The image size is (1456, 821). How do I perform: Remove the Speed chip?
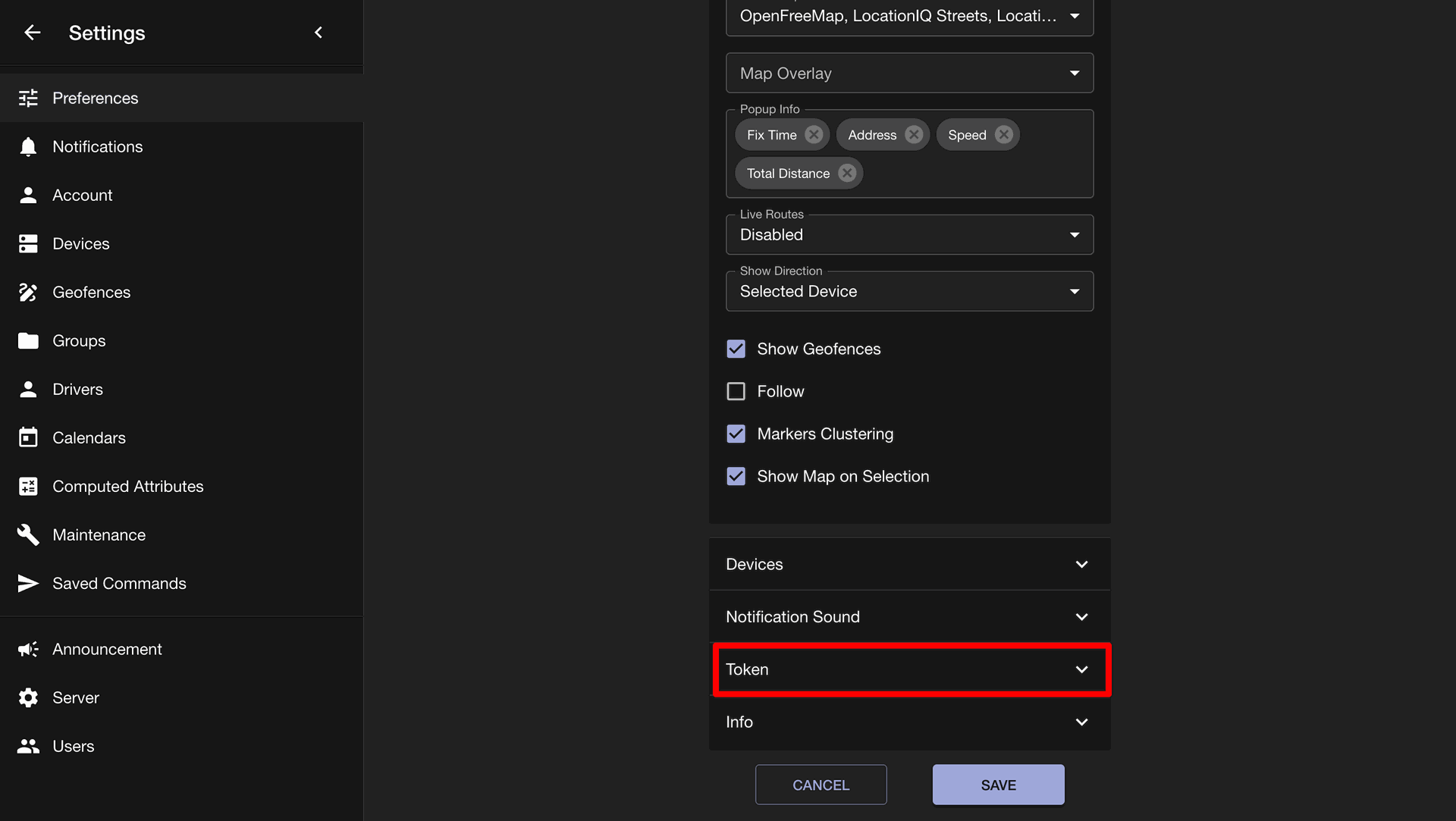[x=1003, y=135]
